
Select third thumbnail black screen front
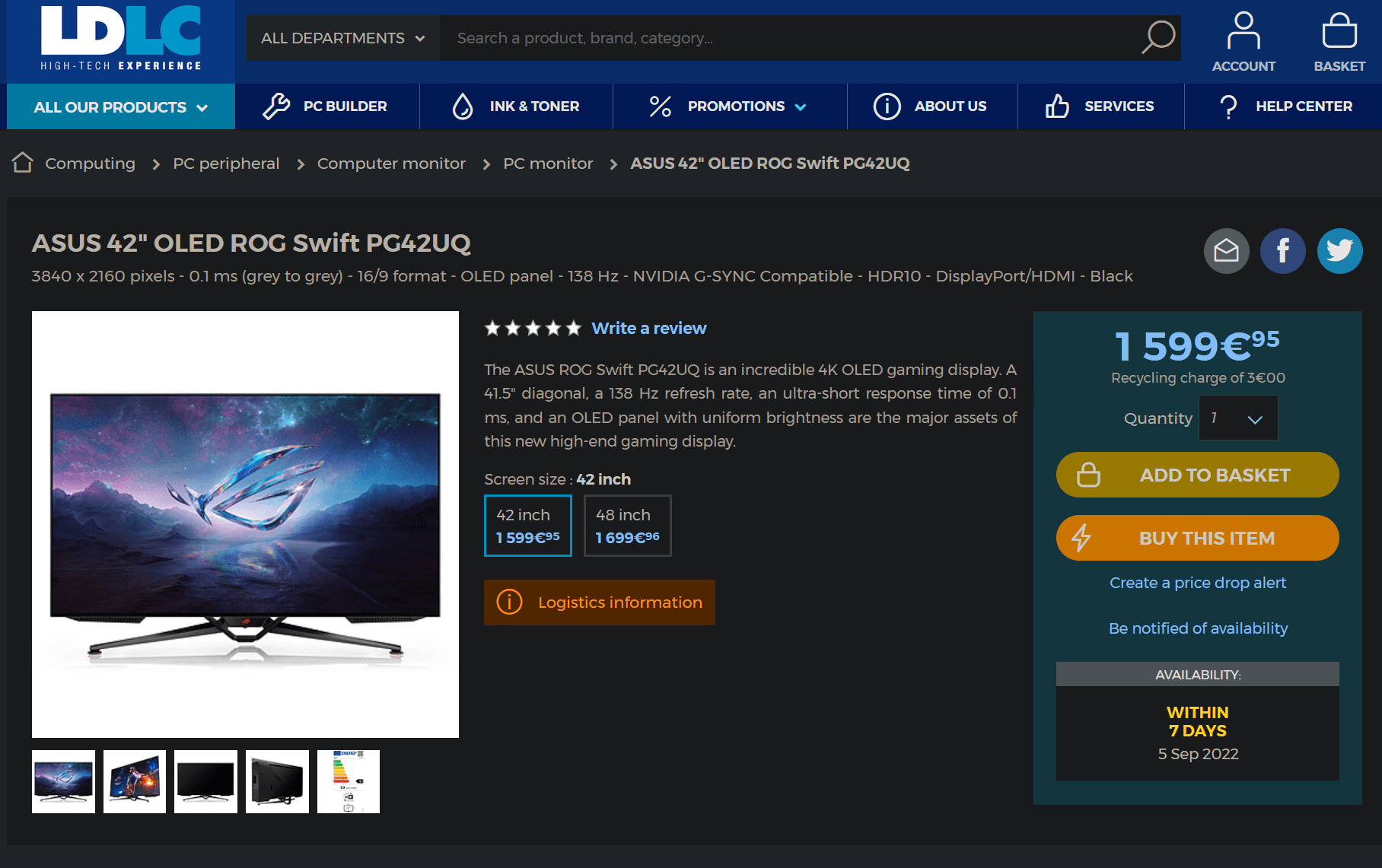pos(205,781)
